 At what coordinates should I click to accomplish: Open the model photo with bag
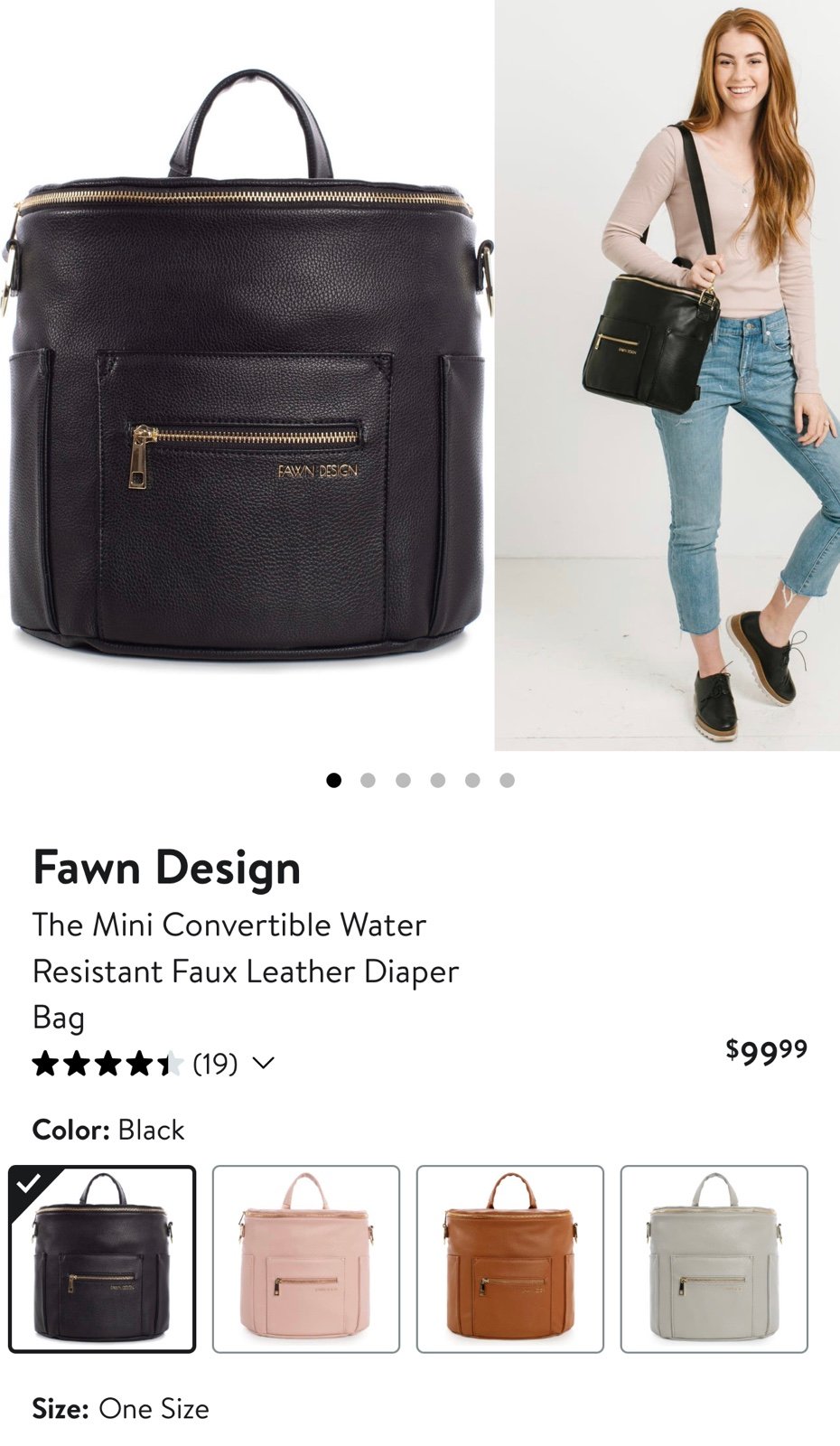(x=667, y=375)
